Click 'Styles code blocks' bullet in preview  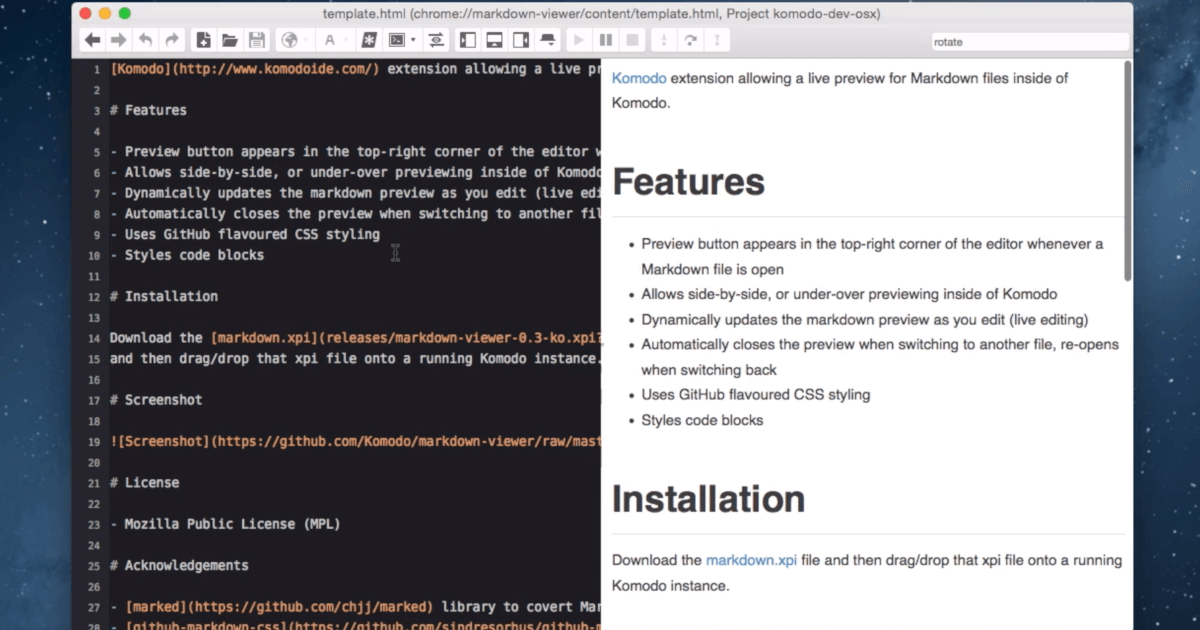[702, 420]
